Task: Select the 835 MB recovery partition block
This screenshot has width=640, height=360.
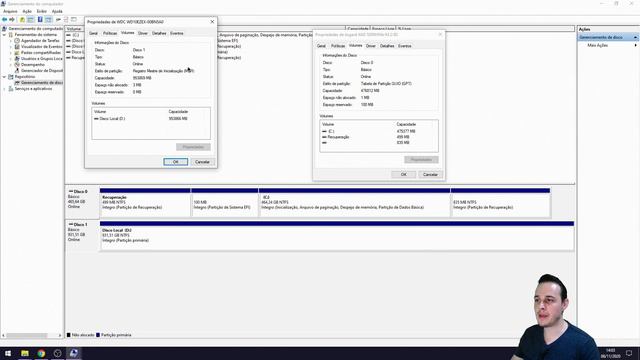Action: click(x=500, y=203)
